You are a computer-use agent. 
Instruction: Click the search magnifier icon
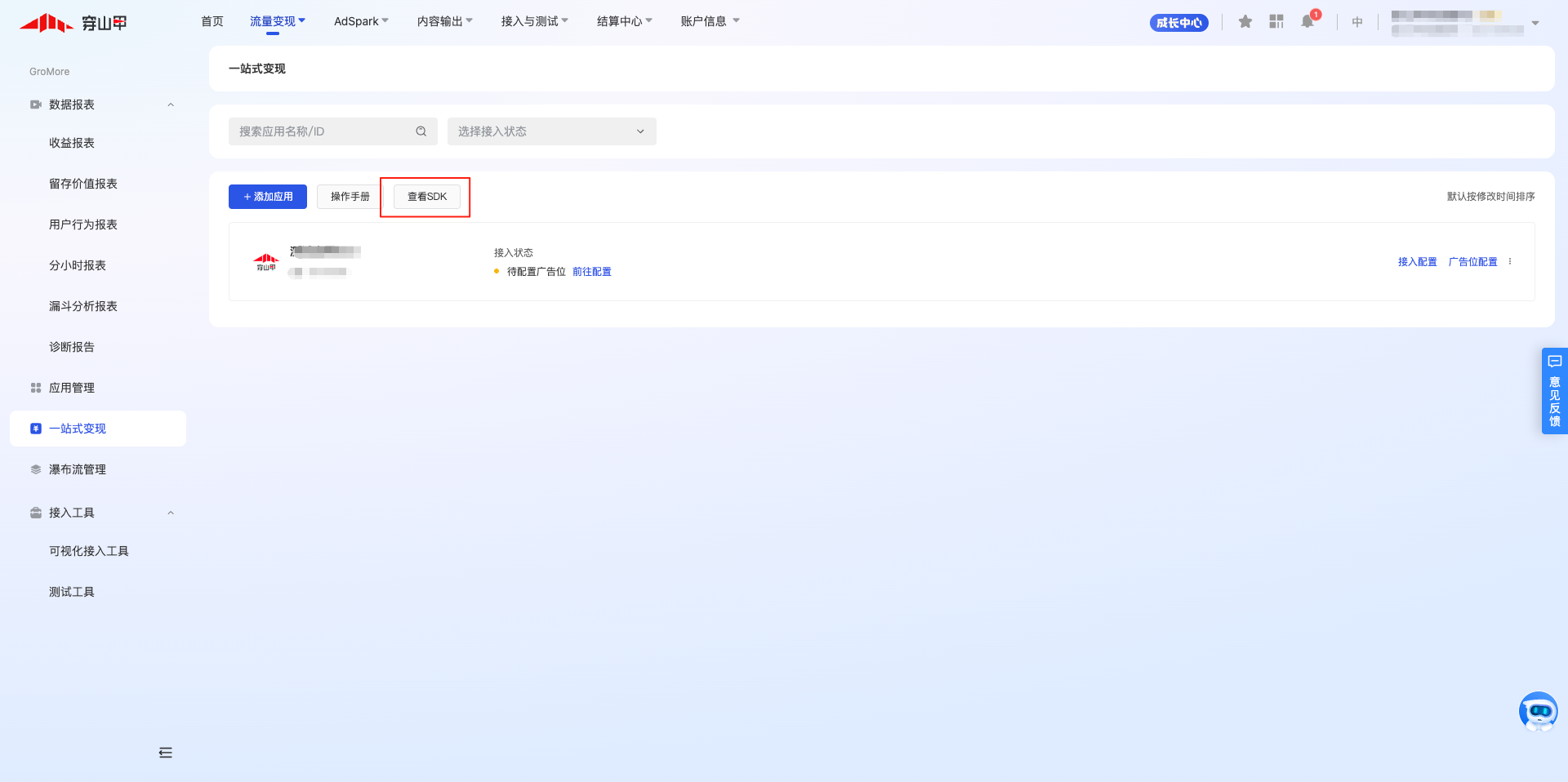[x=421, y=131]
